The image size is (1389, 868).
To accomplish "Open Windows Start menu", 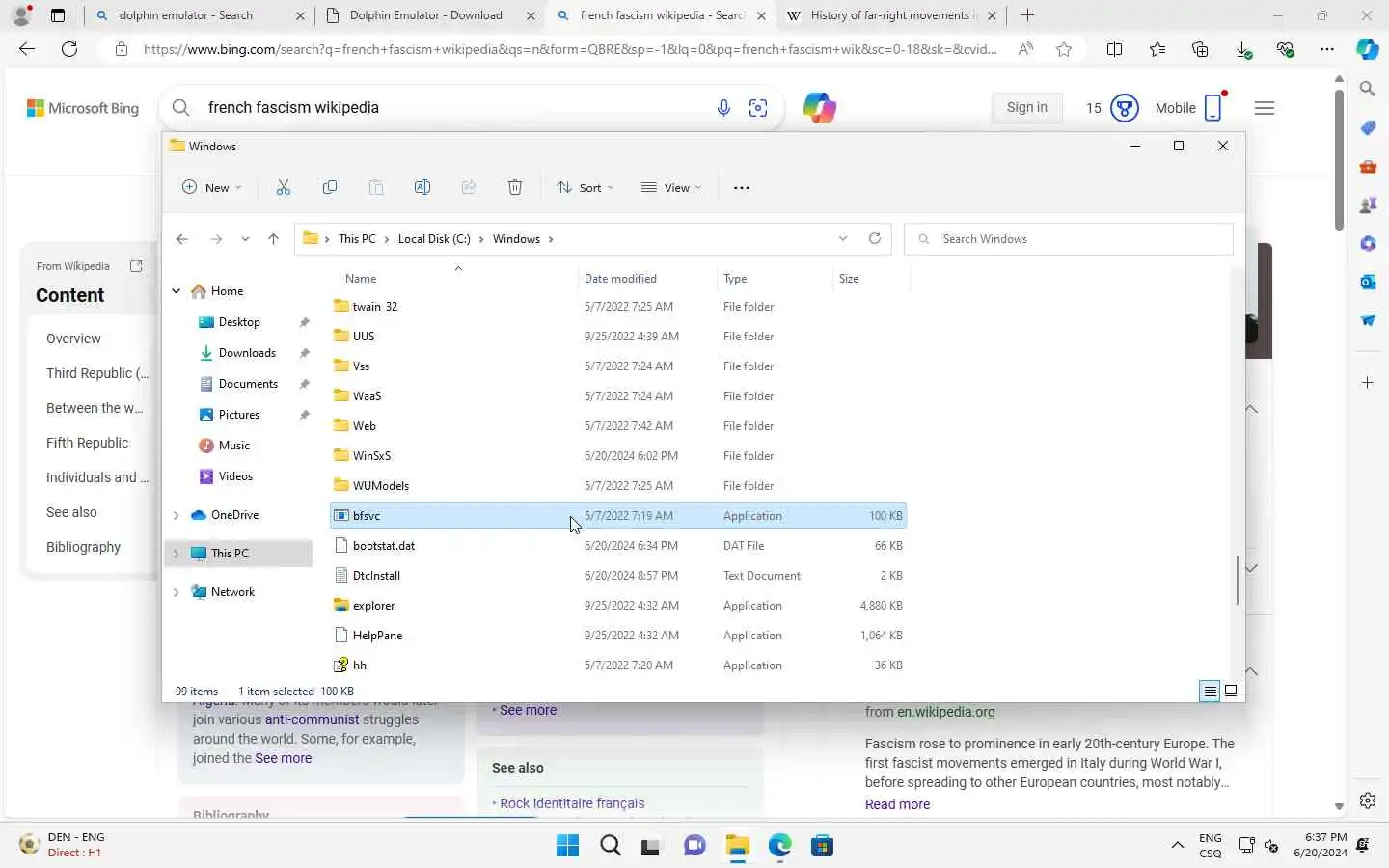I will (x=568, y=846).
